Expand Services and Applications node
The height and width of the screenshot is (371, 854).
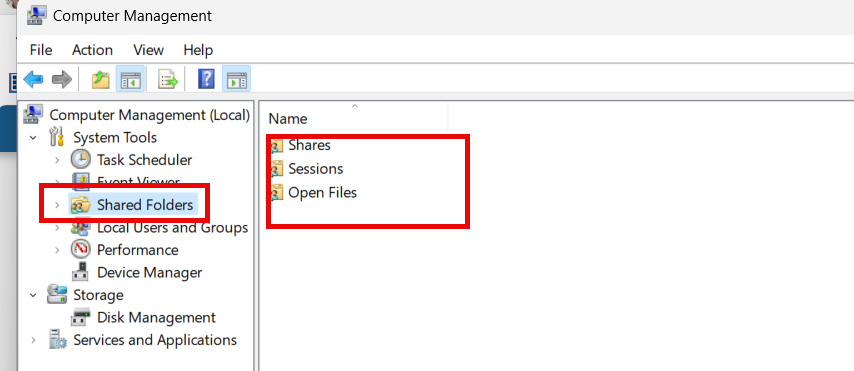tap(33, 340)
